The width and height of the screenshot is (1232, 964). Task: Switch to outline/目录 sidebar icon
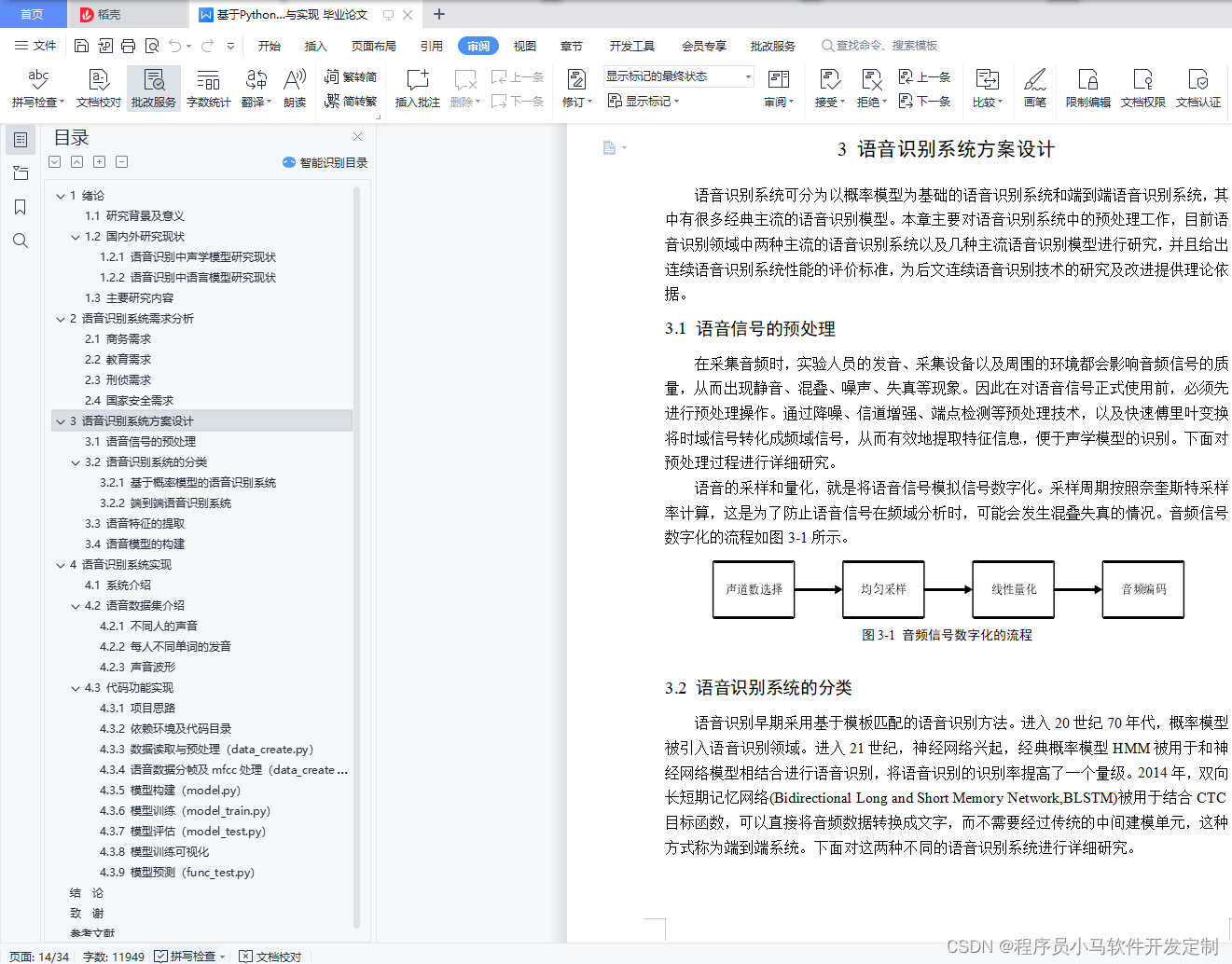click(x=21, y=140)
